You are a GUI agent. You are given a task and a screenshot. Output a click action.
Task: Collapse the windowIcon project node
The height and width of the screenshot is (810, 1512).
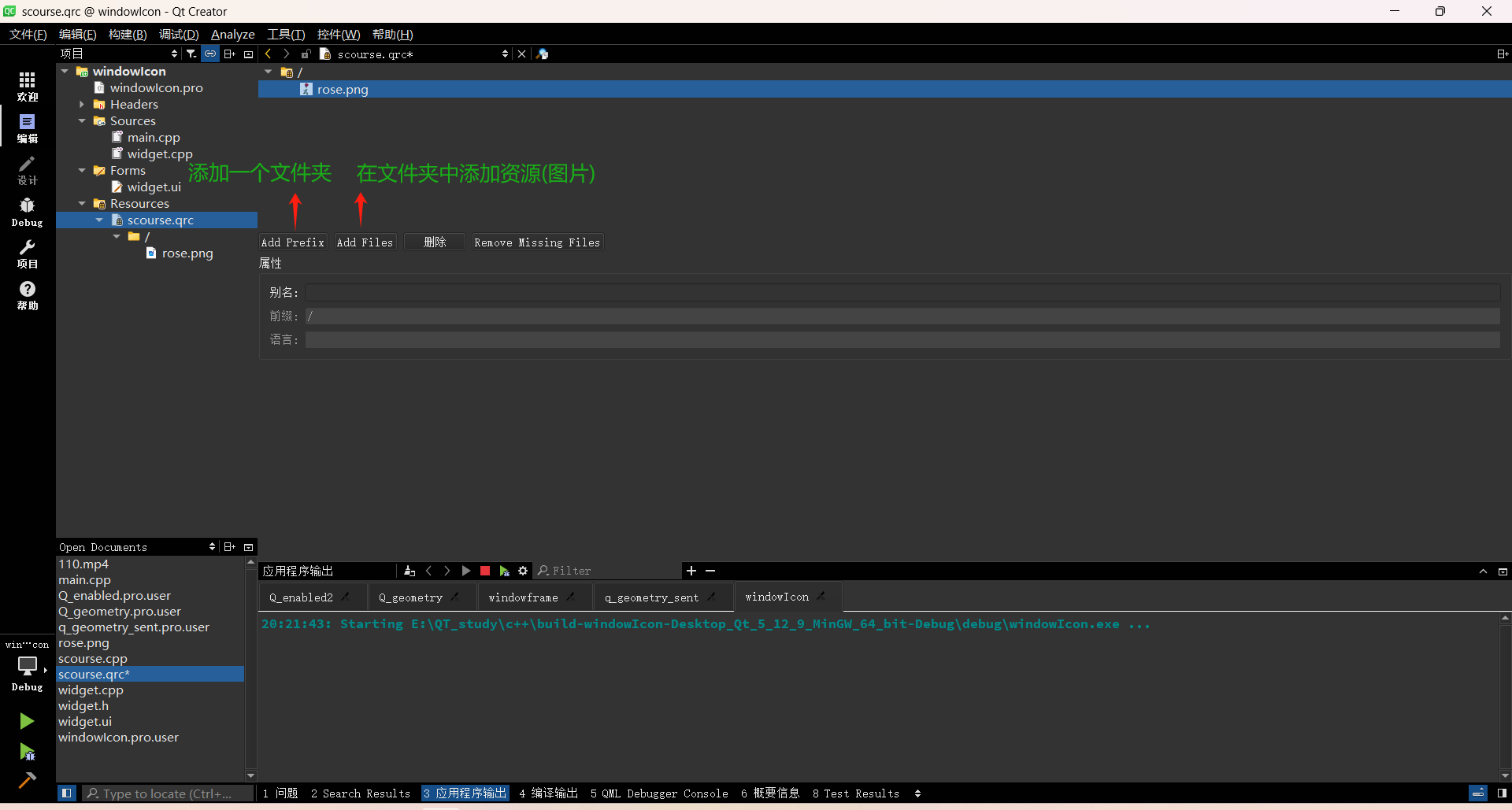(x=65, y=71)
